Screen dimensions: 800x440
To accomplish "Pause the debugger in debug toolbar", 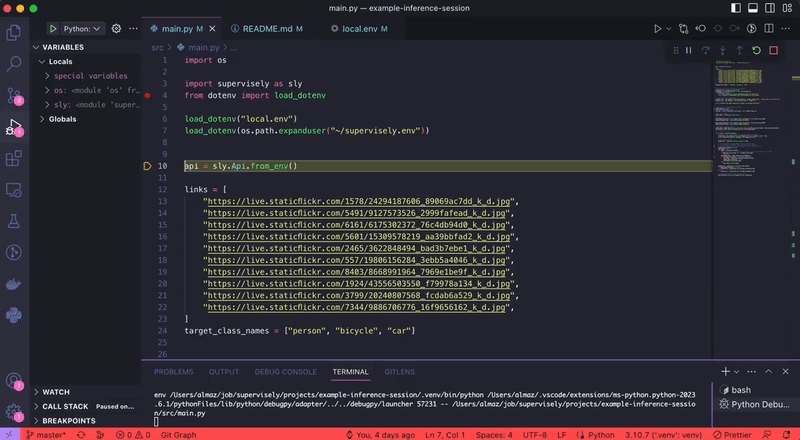I will [x=688, y=51].
